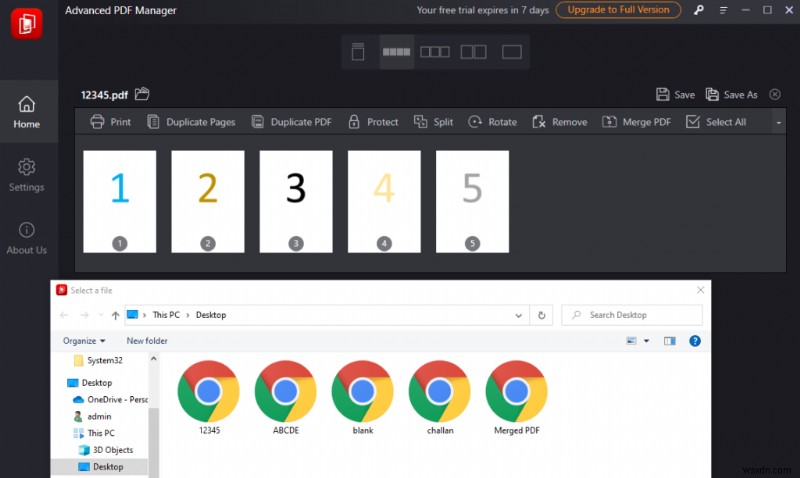Image resolution: width=800 pixels, height=478 pixels.
Task: Toggle the Select All checkbox
Action: (x=693, y=122)
